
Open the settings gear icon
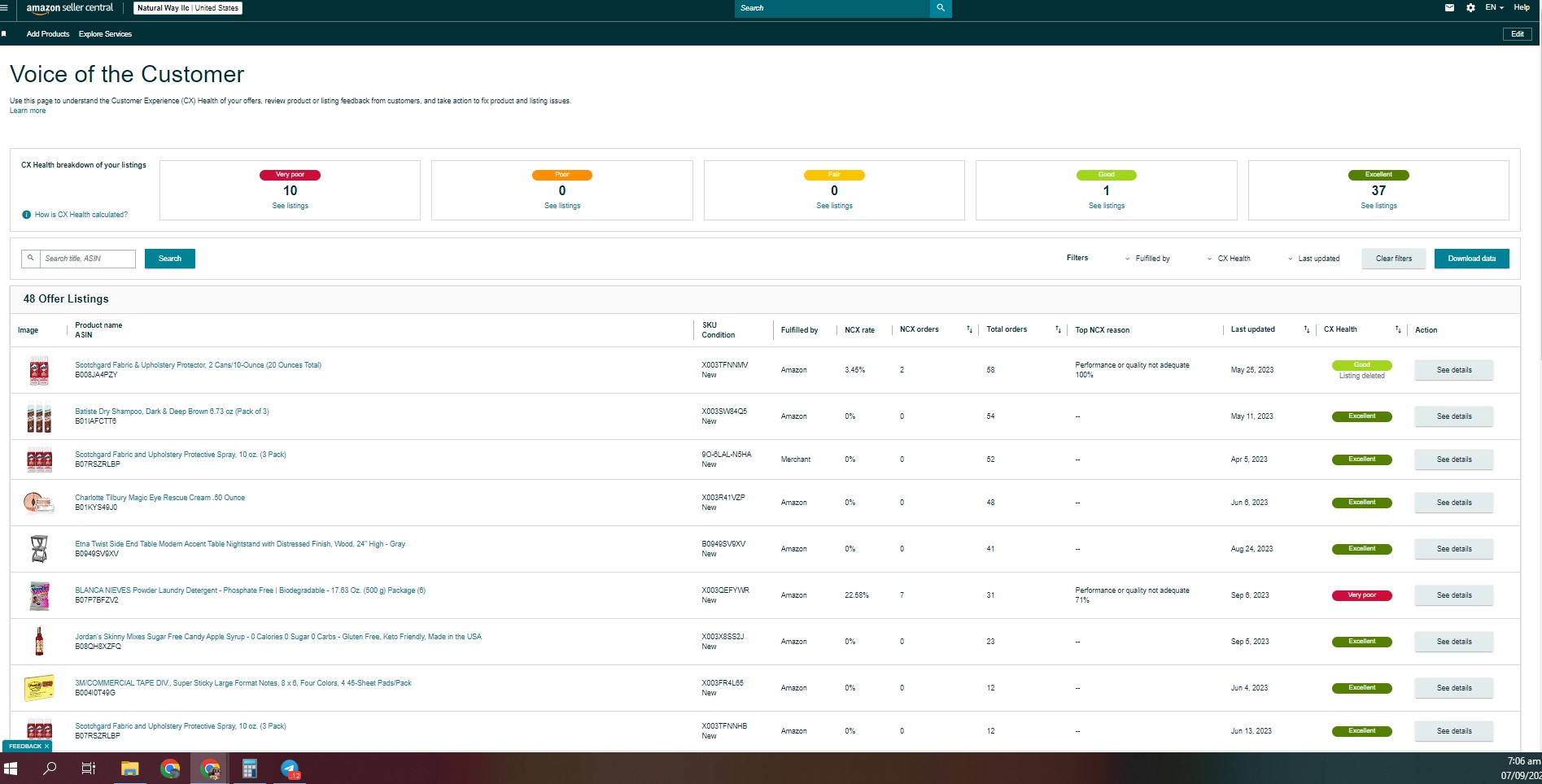(1470, 8)
